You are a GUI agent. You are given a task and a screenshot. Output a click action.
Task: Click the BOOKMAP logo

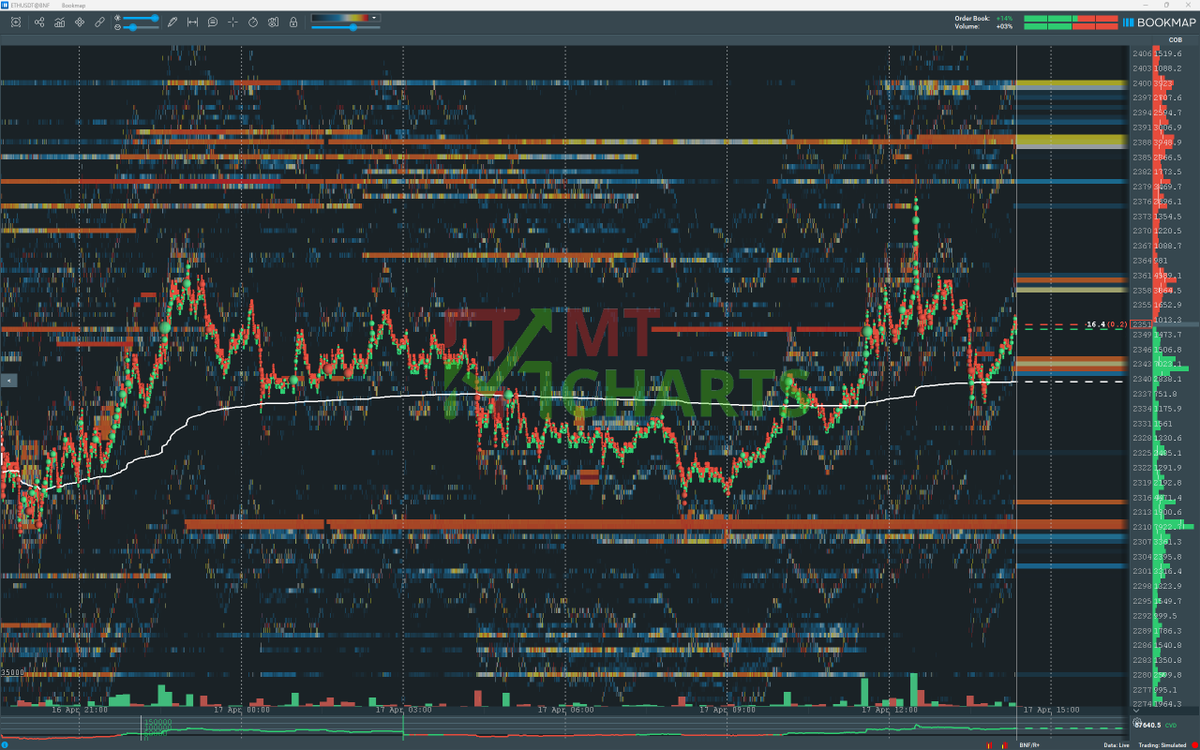(1157, 21)
